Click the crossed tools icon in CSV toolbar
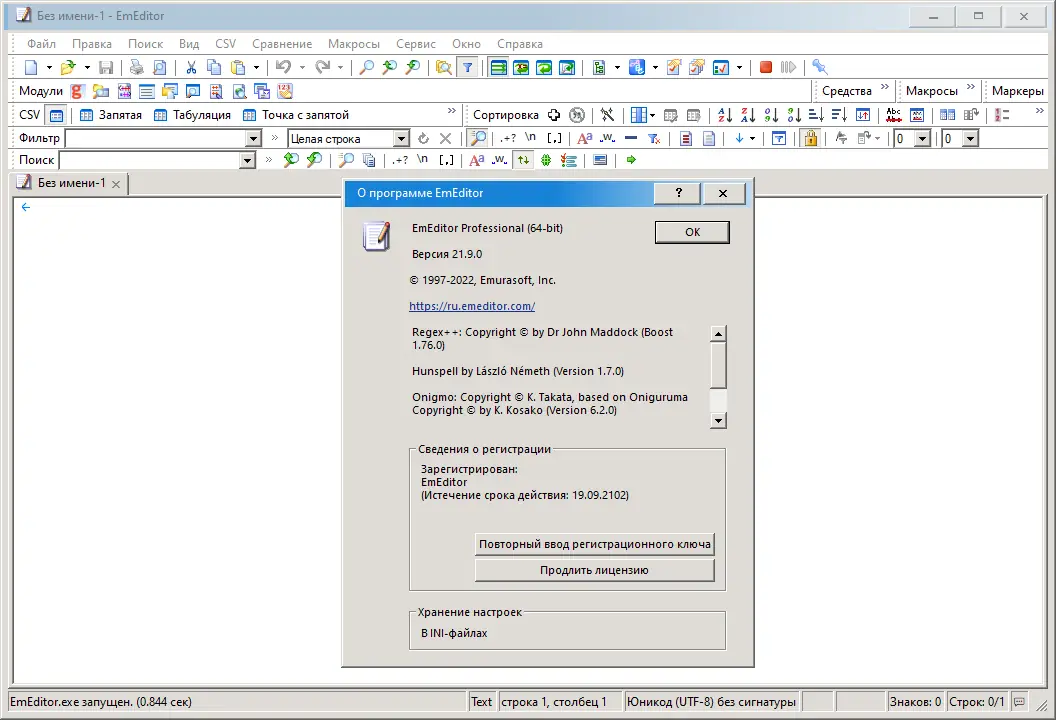Image resolution: width=1056 pixels, height=720 pixels. pos(607,115)
